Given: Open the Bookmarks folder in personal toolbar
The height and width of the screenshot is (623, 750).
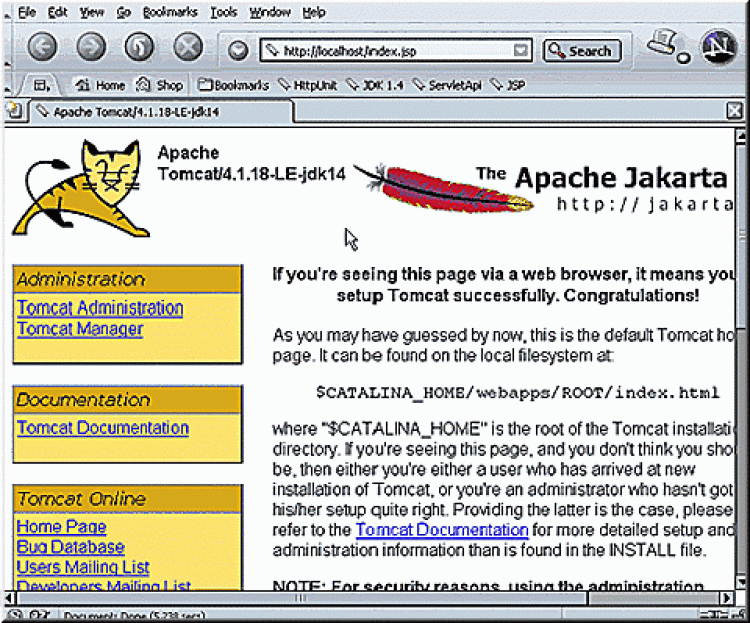Looking at the screenshot, I should [x=234, y=85].
